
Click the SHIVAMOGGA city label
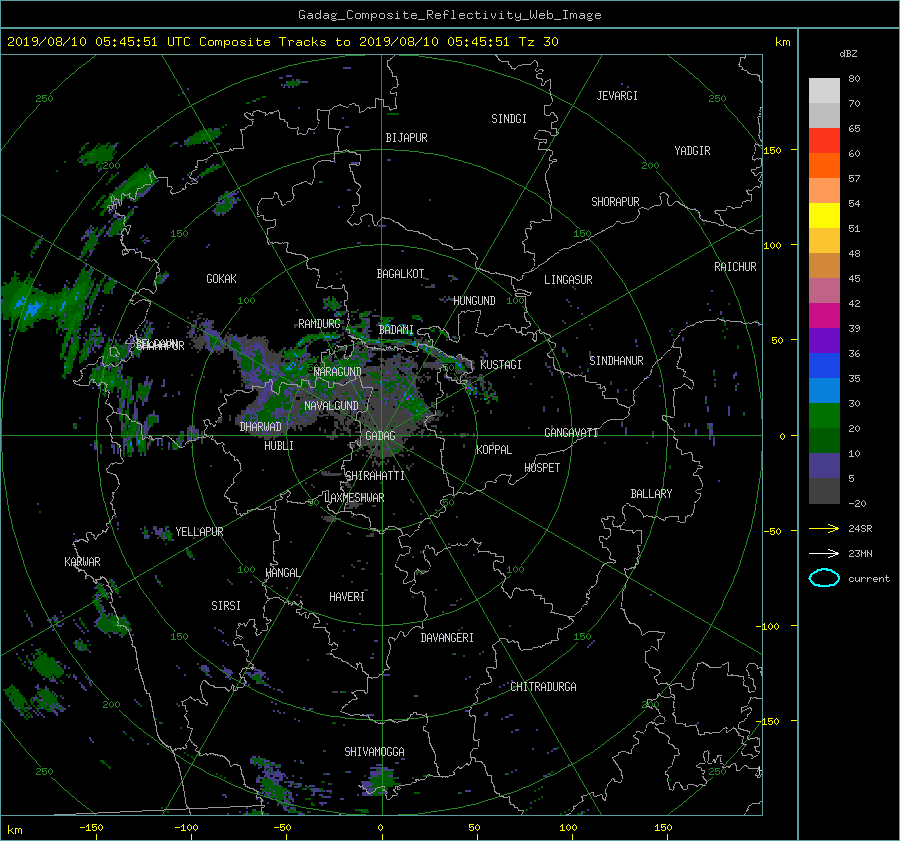(374, 752)
